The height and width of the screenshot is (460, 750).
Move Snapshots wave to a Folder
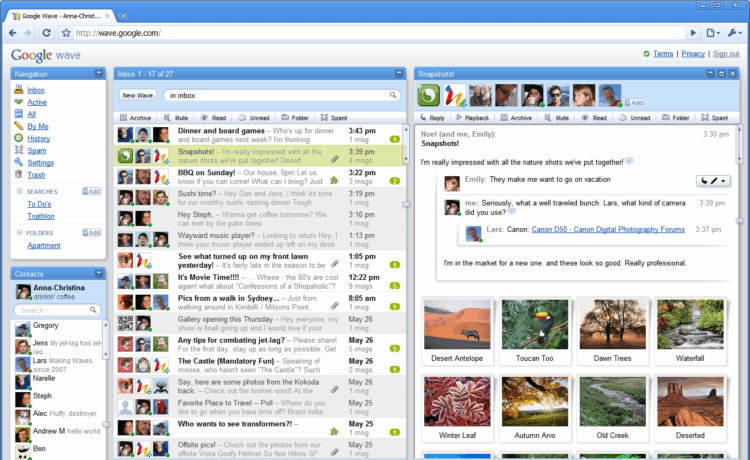[x=675, y=118]
